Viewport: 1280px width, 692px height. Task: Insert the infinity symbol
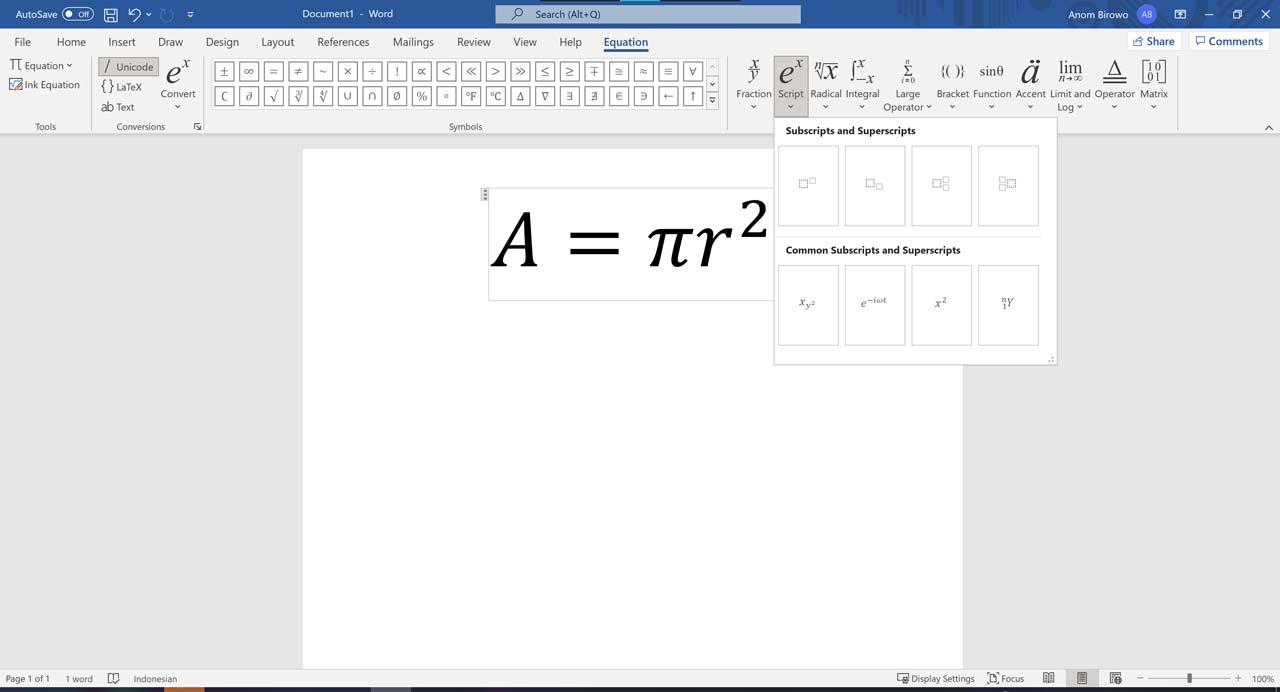[x=249, y=71]
